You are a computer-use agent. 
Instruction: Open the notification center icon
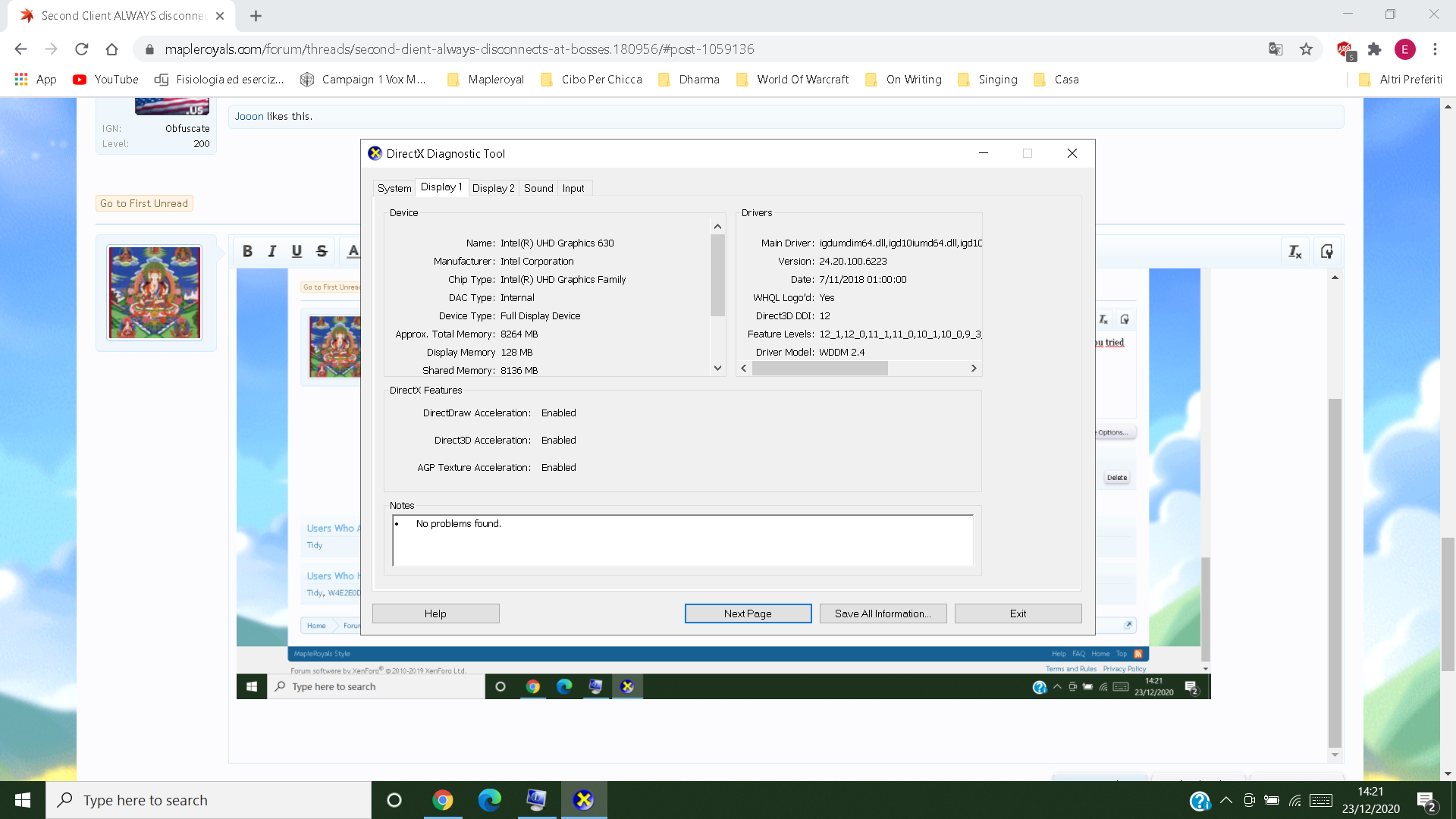click(x=1426, y=801)
